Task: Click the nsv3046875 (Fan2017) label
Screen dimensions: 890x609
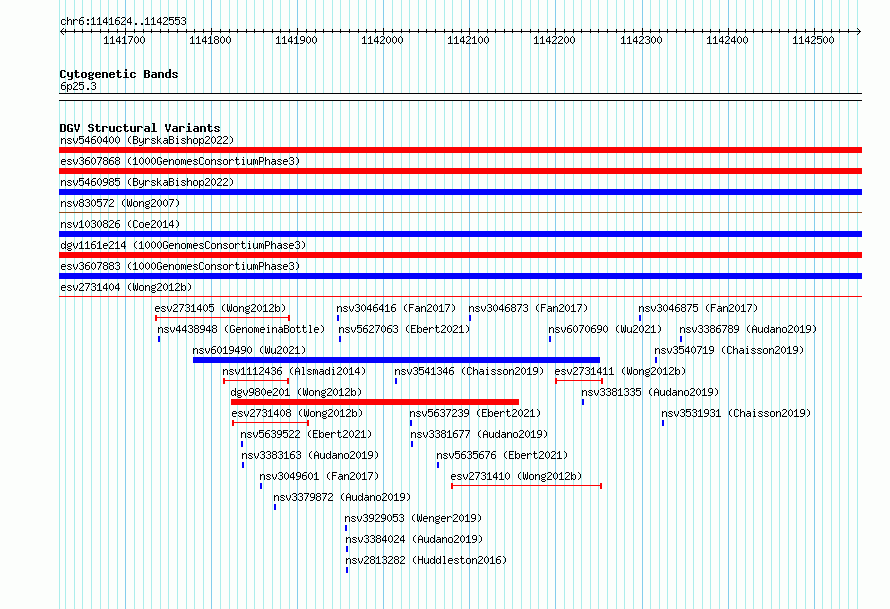Action: [698, 308]
